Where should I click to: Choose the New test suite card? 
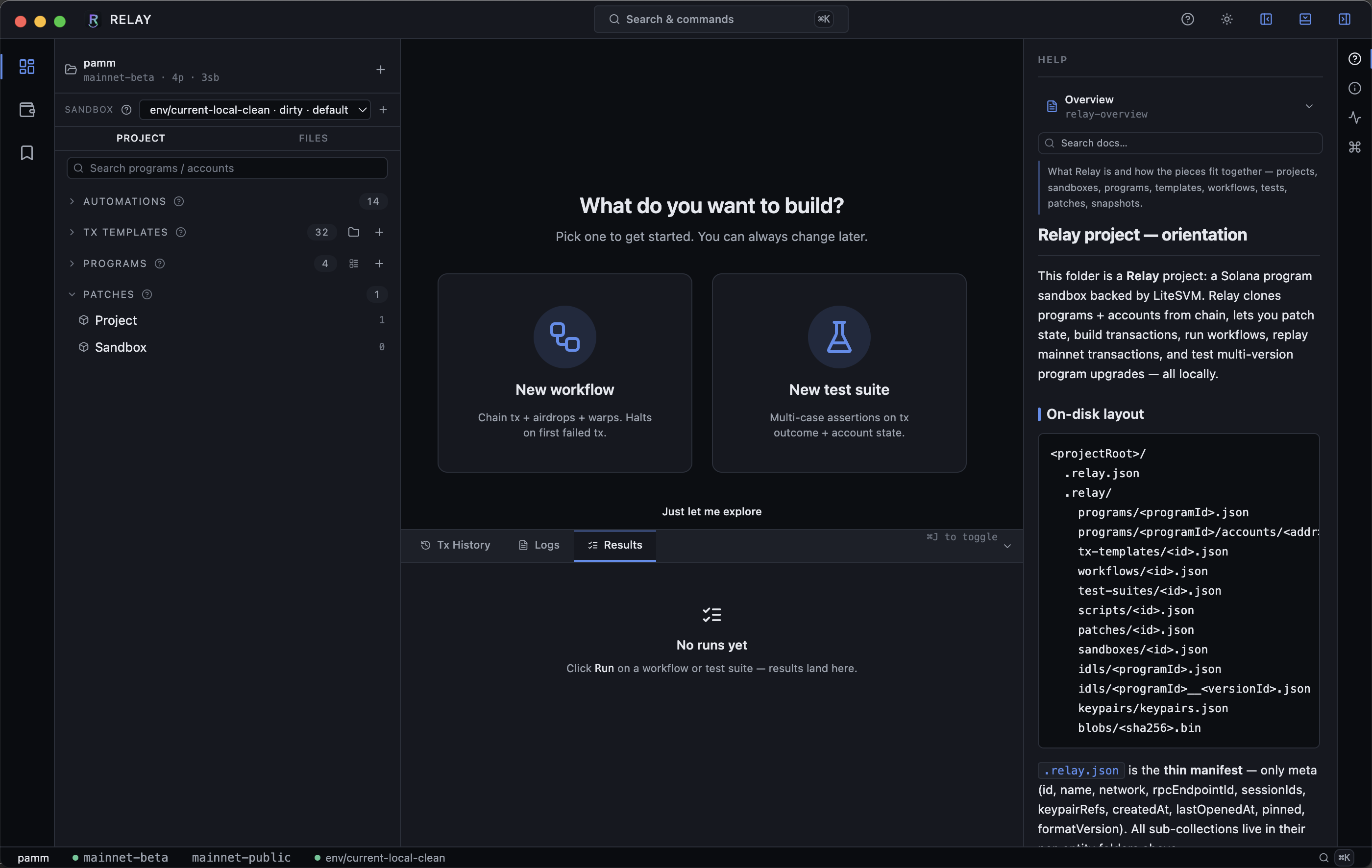(x=839, y=373)
